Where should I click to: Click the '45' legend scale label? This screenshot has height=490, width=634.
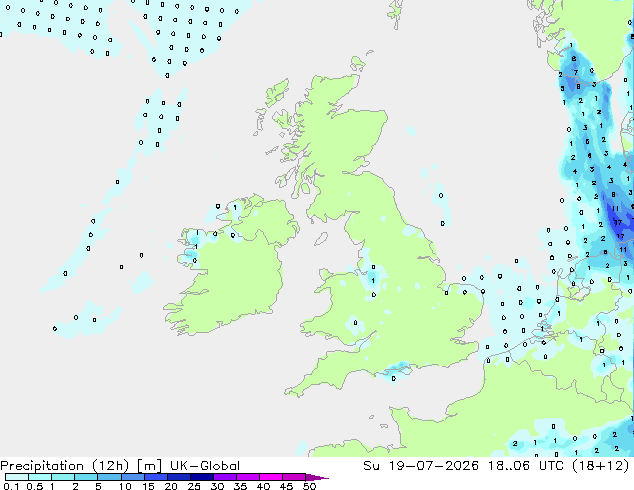click(286, 486)
